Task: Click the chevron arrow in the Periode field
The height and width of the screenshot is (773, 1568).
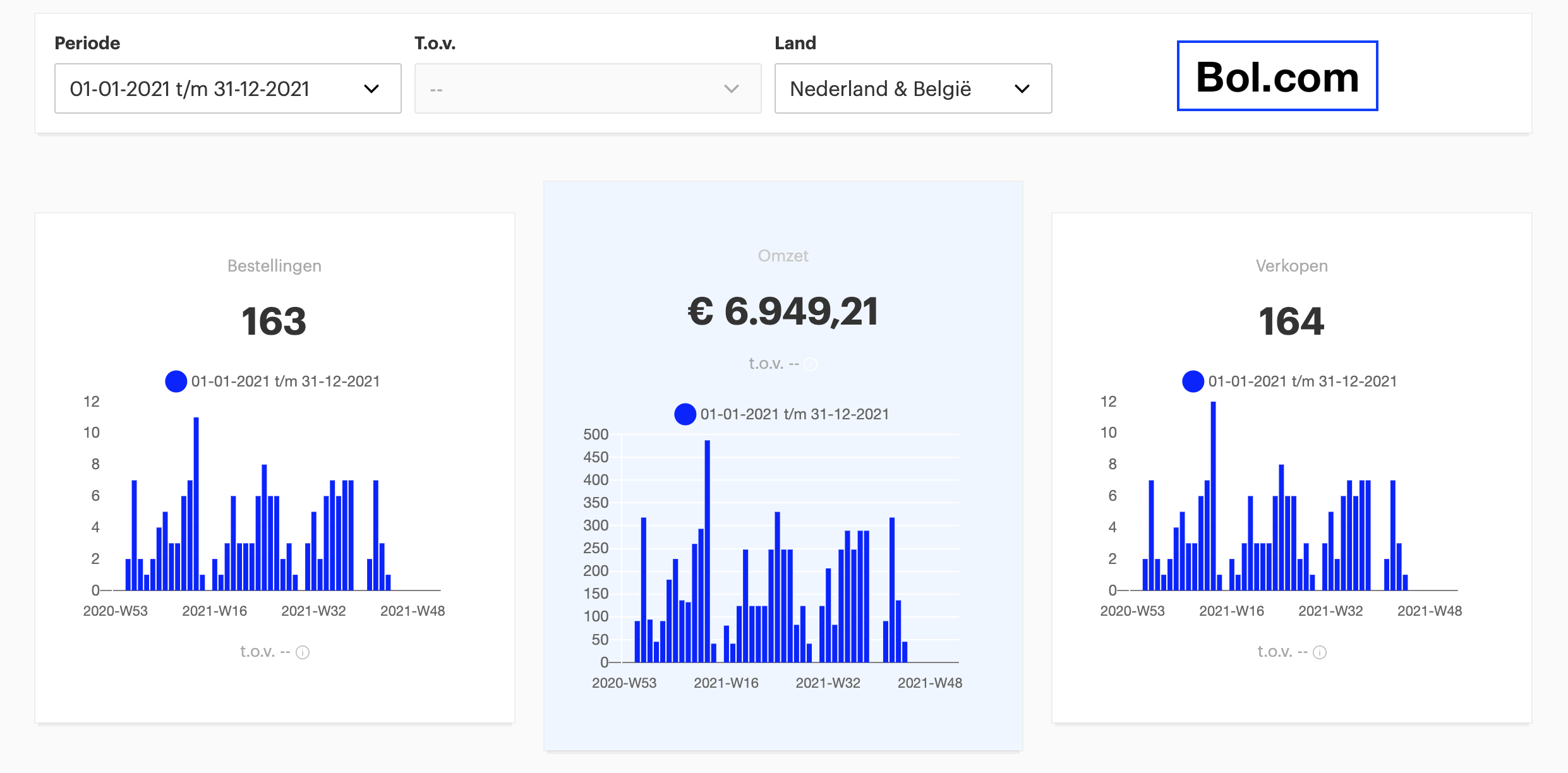Action: click(371, 89)
